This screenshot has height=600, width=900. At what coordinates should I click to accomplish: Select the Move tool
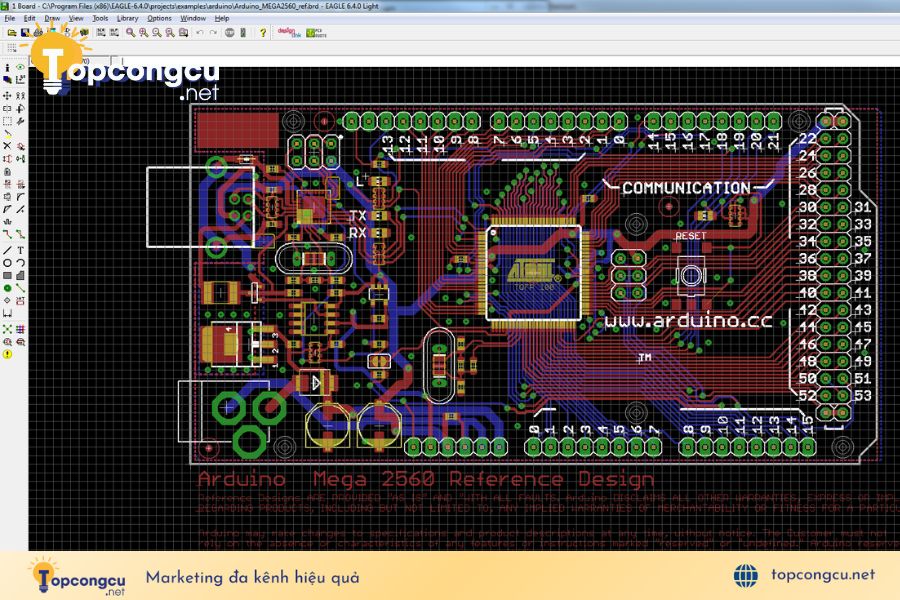coord(7,95)
